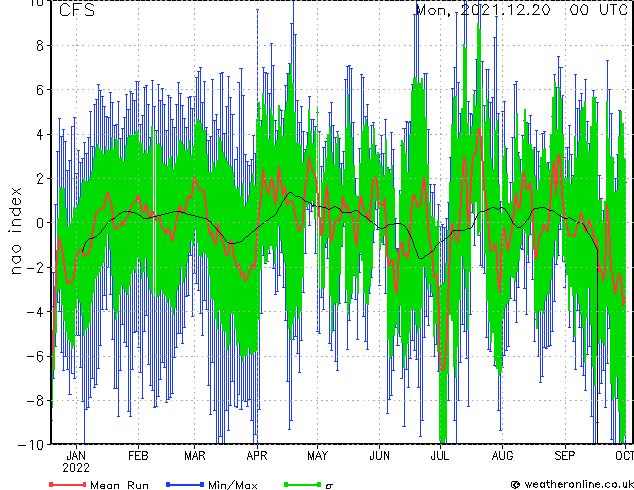This screenshot has height=490, width=634.
Task: Click the green sigma legend line
Action: point(302,484)
